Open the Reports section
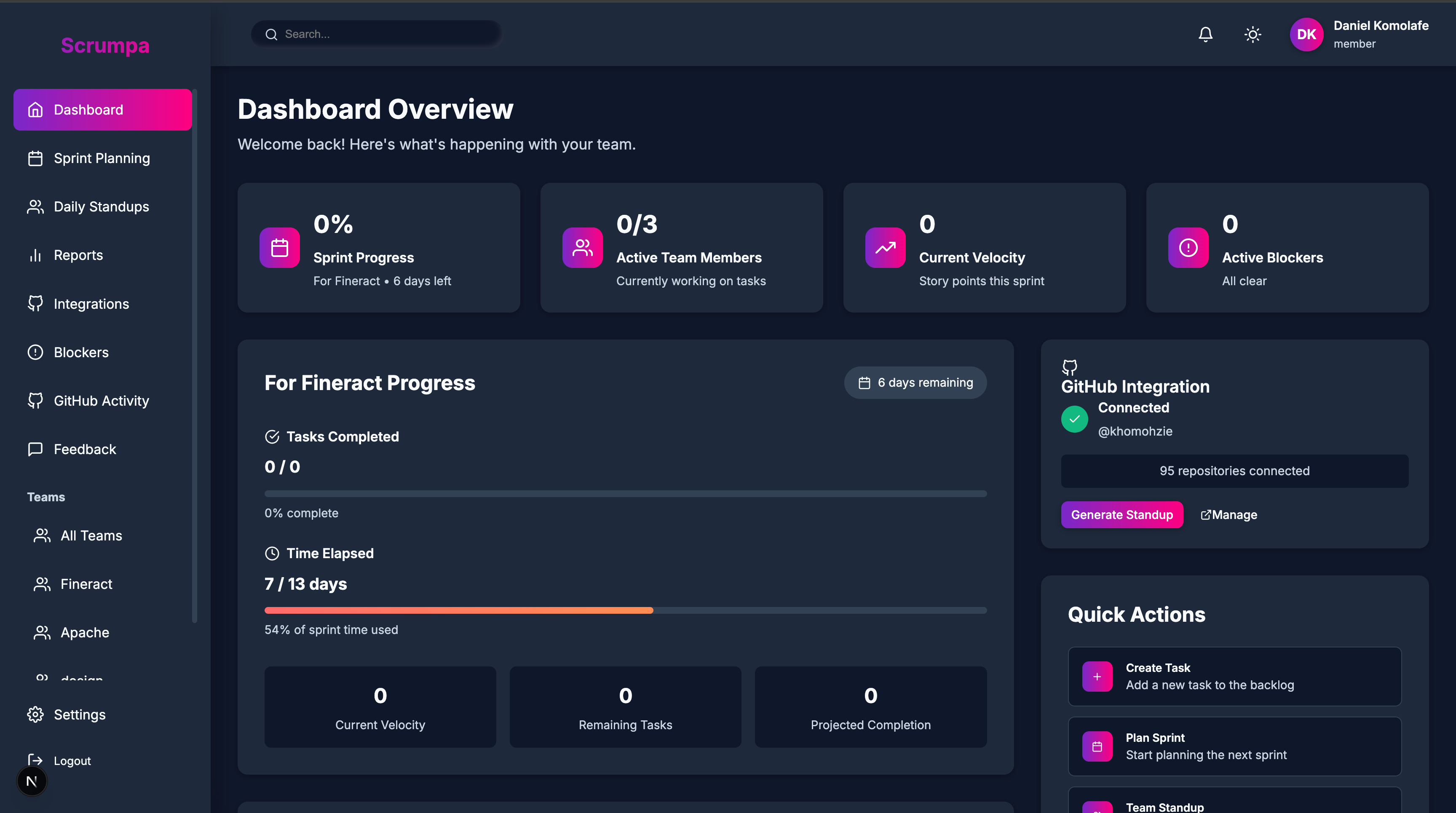 coord(78,255)
